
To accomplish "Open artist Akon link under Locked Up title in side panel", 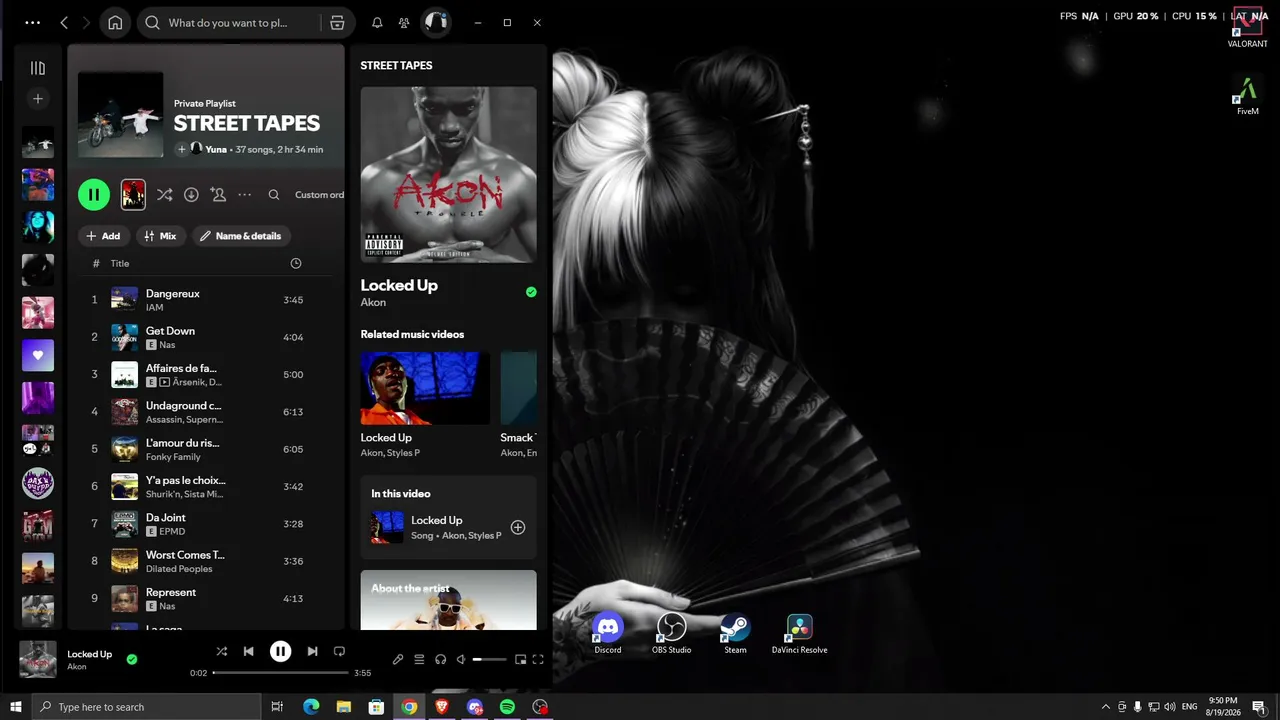I will click(373, 302).
